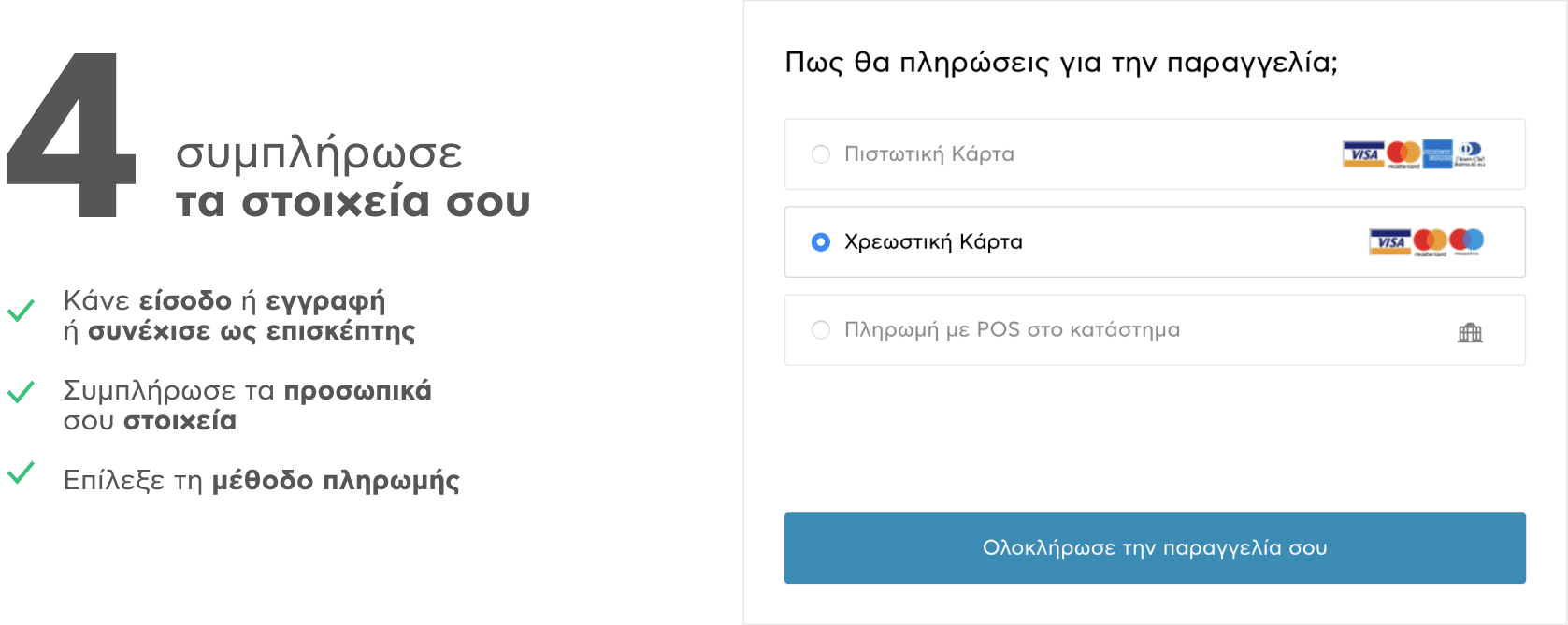This screenshot has height=625, width=1568.
Task: Click the green checkmark beside Συμπλήρωσε τα προσωπικά
Action: point(21,391)
